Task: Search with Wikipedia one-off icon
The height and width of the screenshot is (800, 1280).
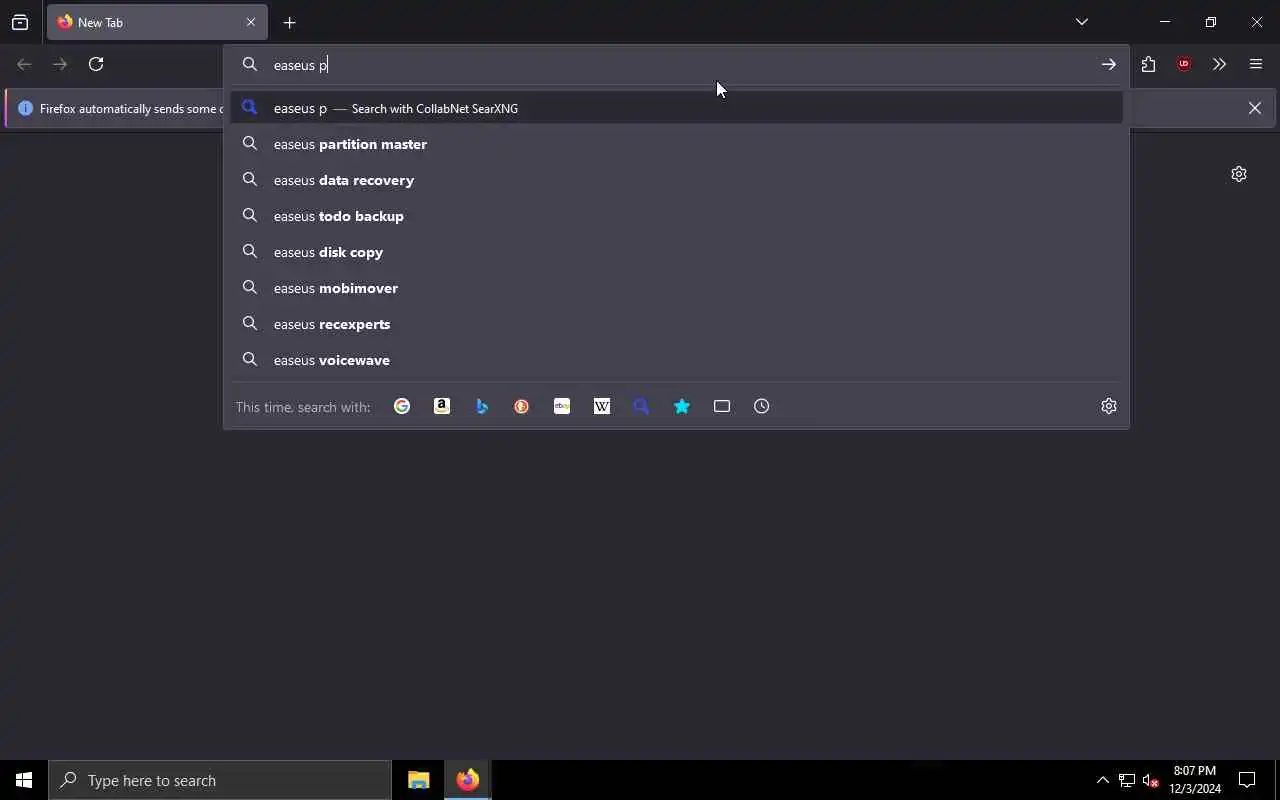Action: point(602,406)
